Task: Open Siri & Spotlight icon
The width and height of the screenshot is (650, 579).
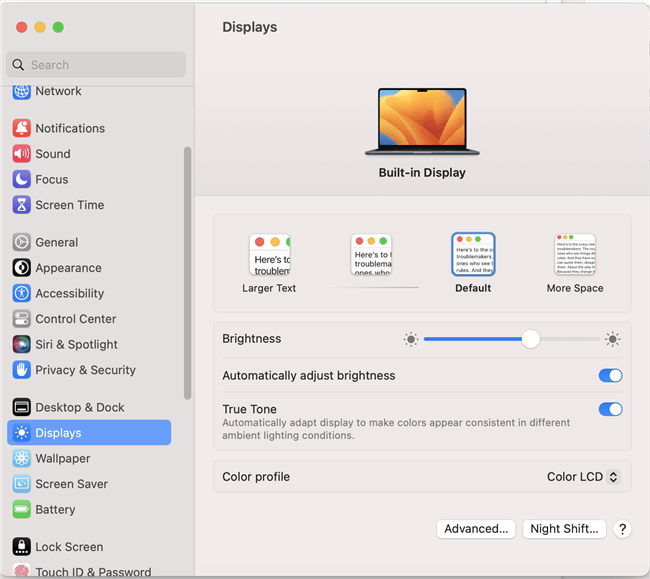Action: (x=21, y=344)
